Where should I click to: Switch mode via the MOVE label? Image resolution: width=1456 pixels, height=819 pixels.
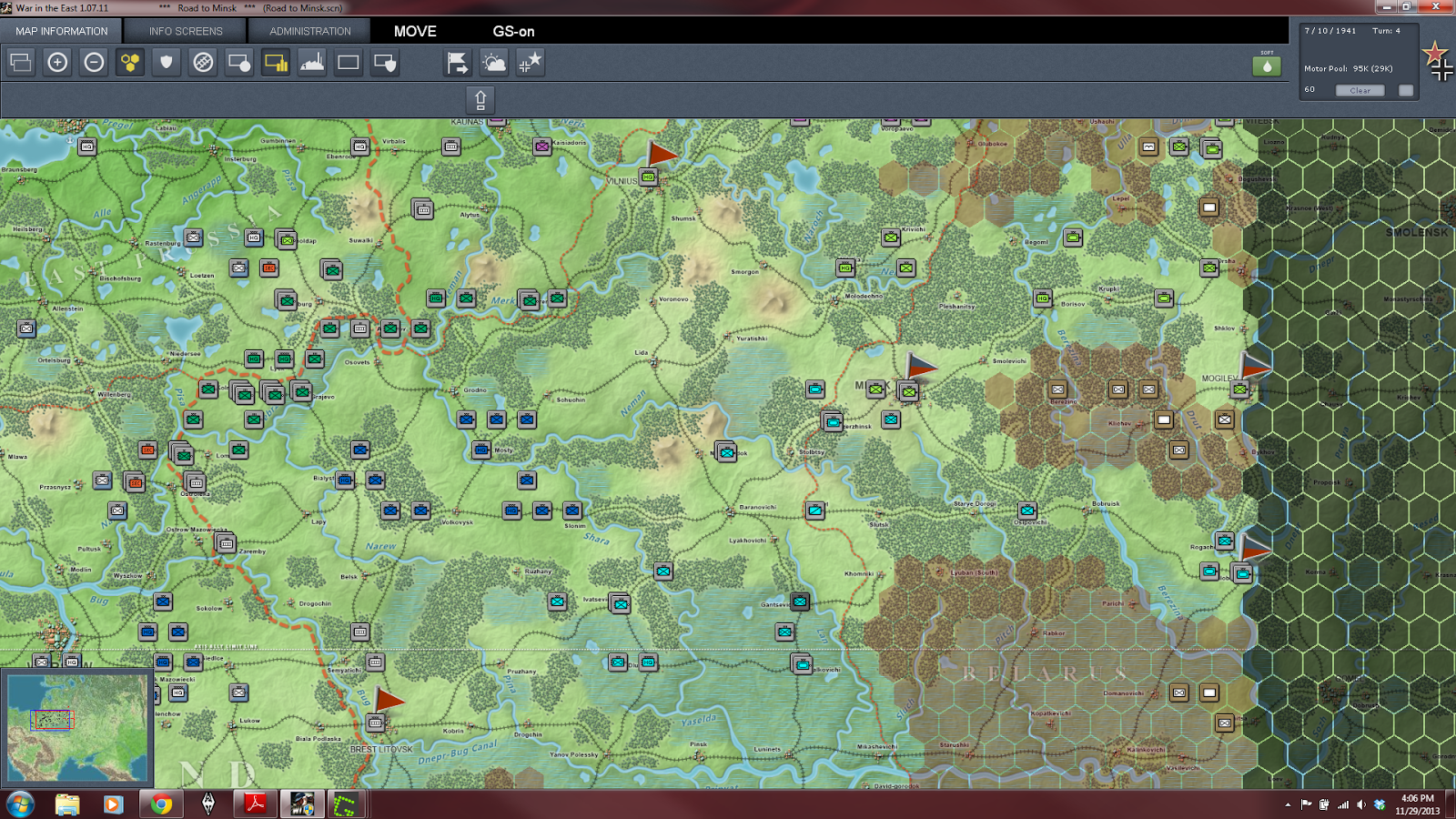(x=415, y=31)
